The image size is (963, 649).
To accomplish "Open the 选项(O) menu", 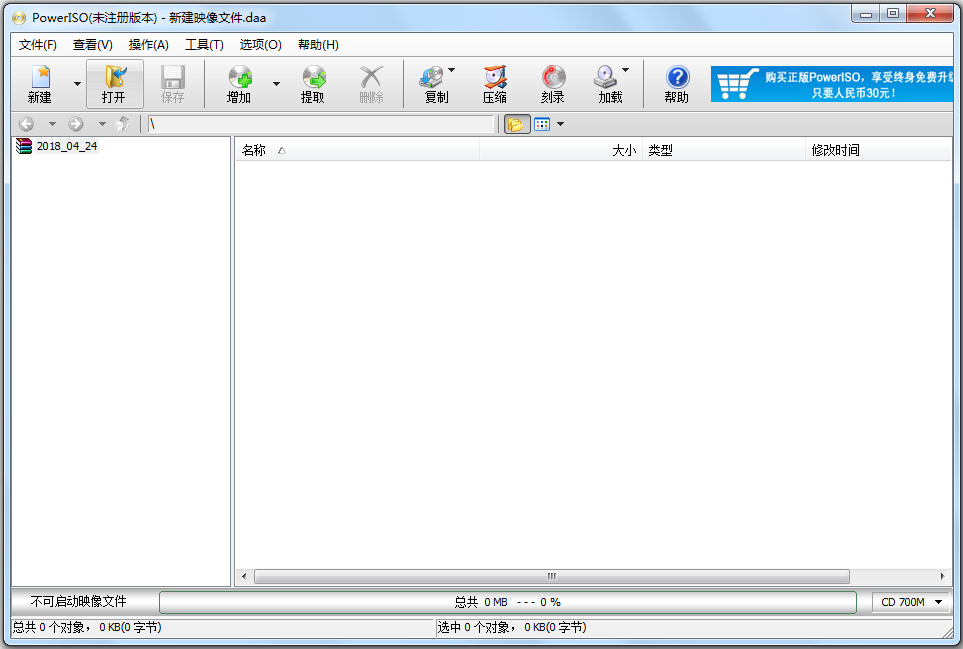I will 260,45.
